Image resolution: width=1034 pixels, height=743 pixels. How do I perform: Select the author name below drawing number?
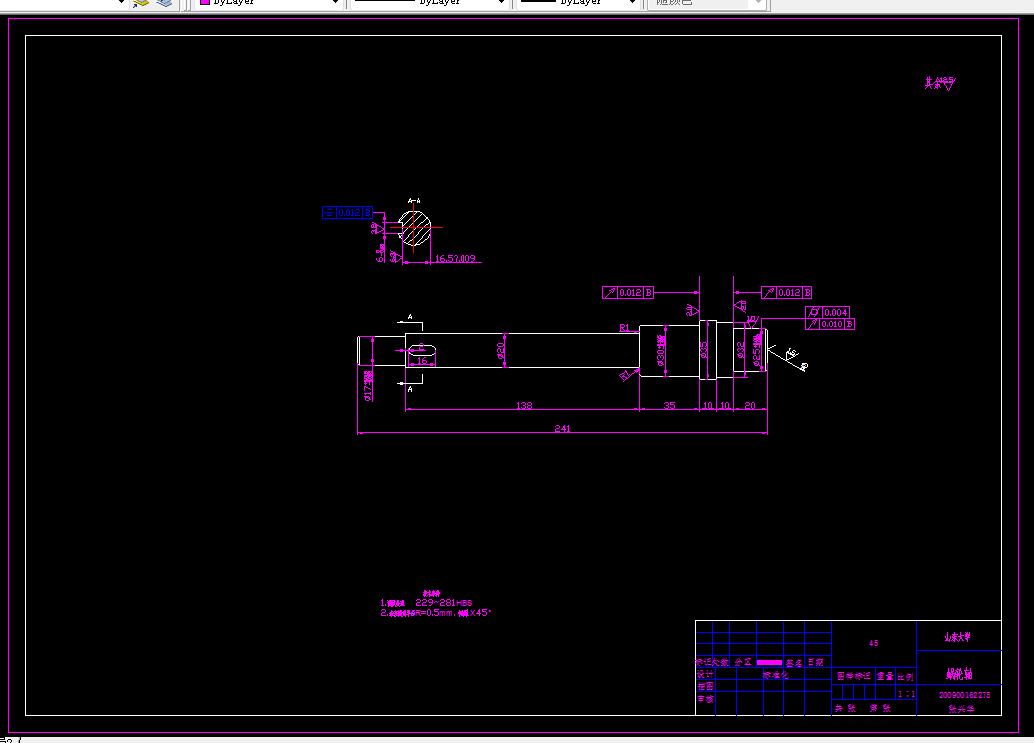(961, 709)
